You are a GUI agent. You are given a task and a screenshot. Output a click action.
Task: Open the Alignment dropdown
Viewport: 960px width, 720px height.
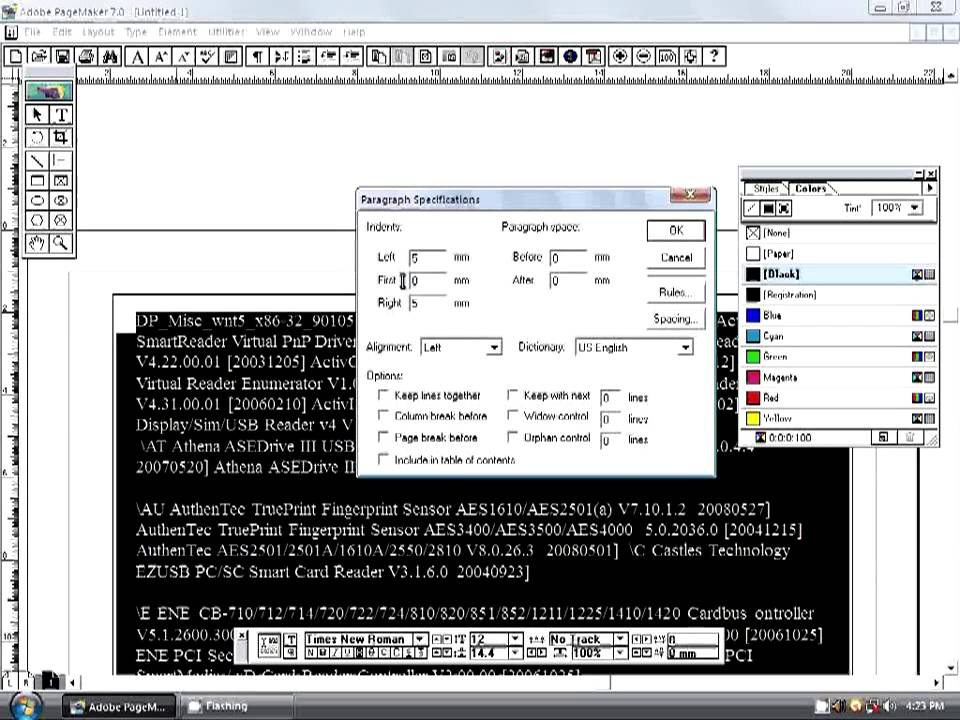(x=461, y=347)
